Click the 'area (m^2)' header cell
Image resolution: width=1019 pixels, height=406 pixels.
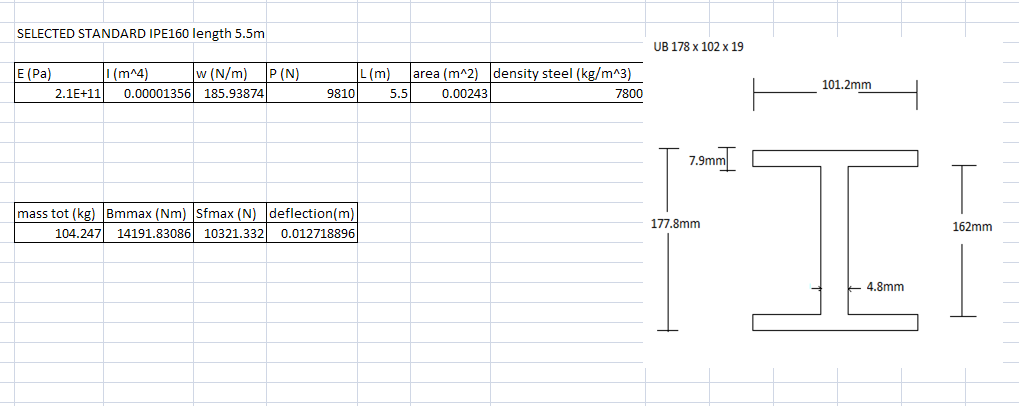point(450,73)
